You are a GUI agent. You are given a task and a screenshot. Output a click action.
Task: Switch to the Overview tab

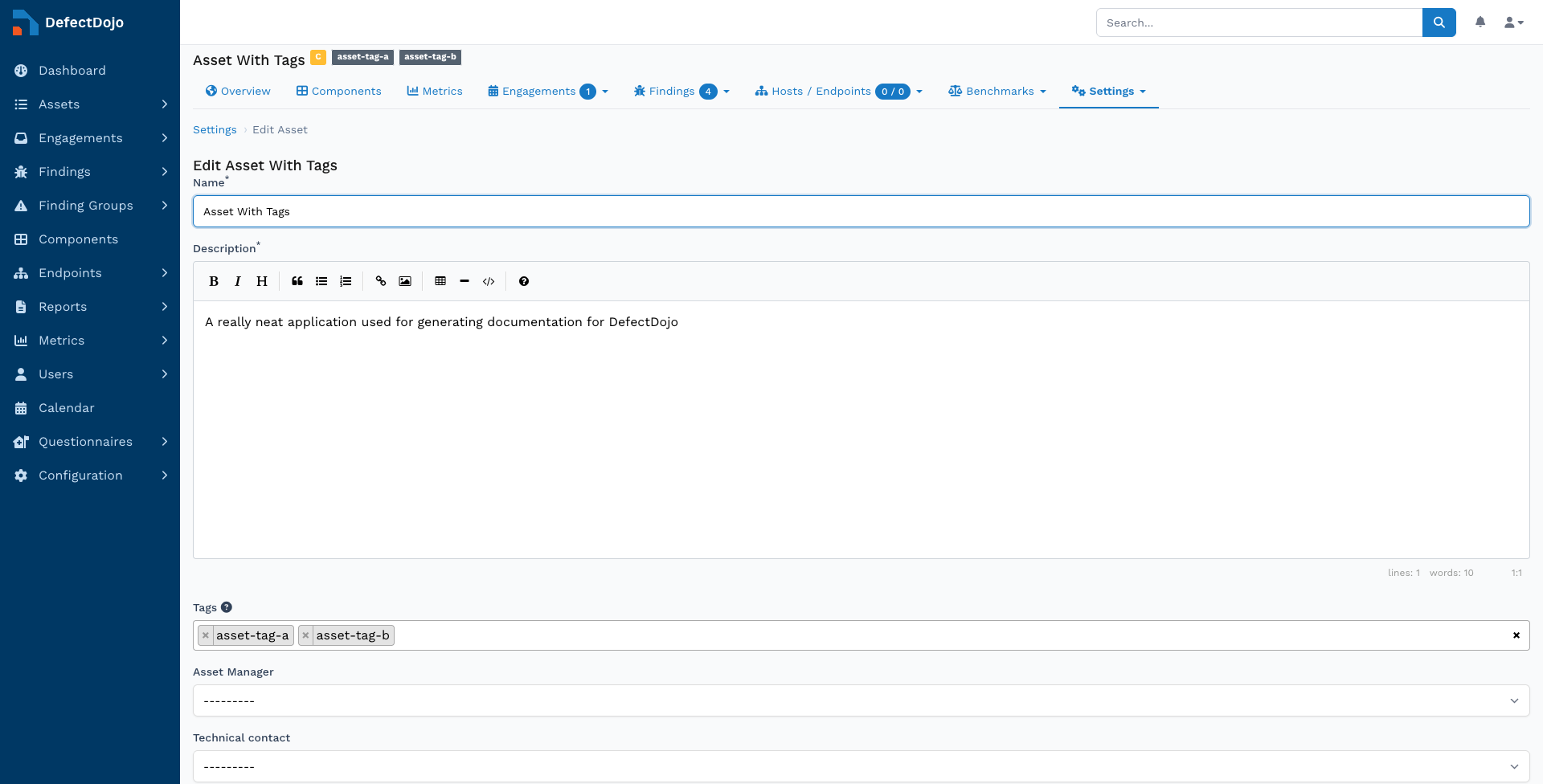point(238,92)
